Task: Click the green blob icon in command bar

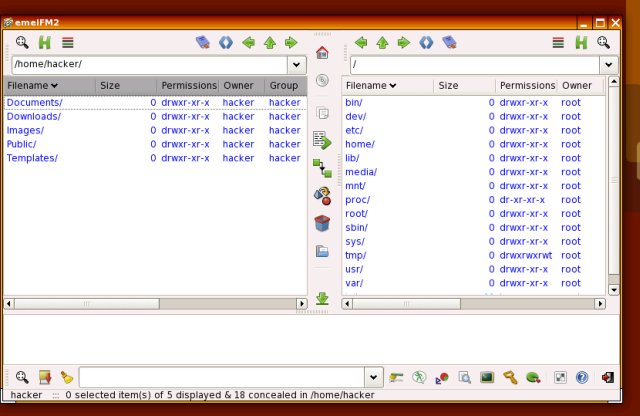Action: click(x=533, y=378)
